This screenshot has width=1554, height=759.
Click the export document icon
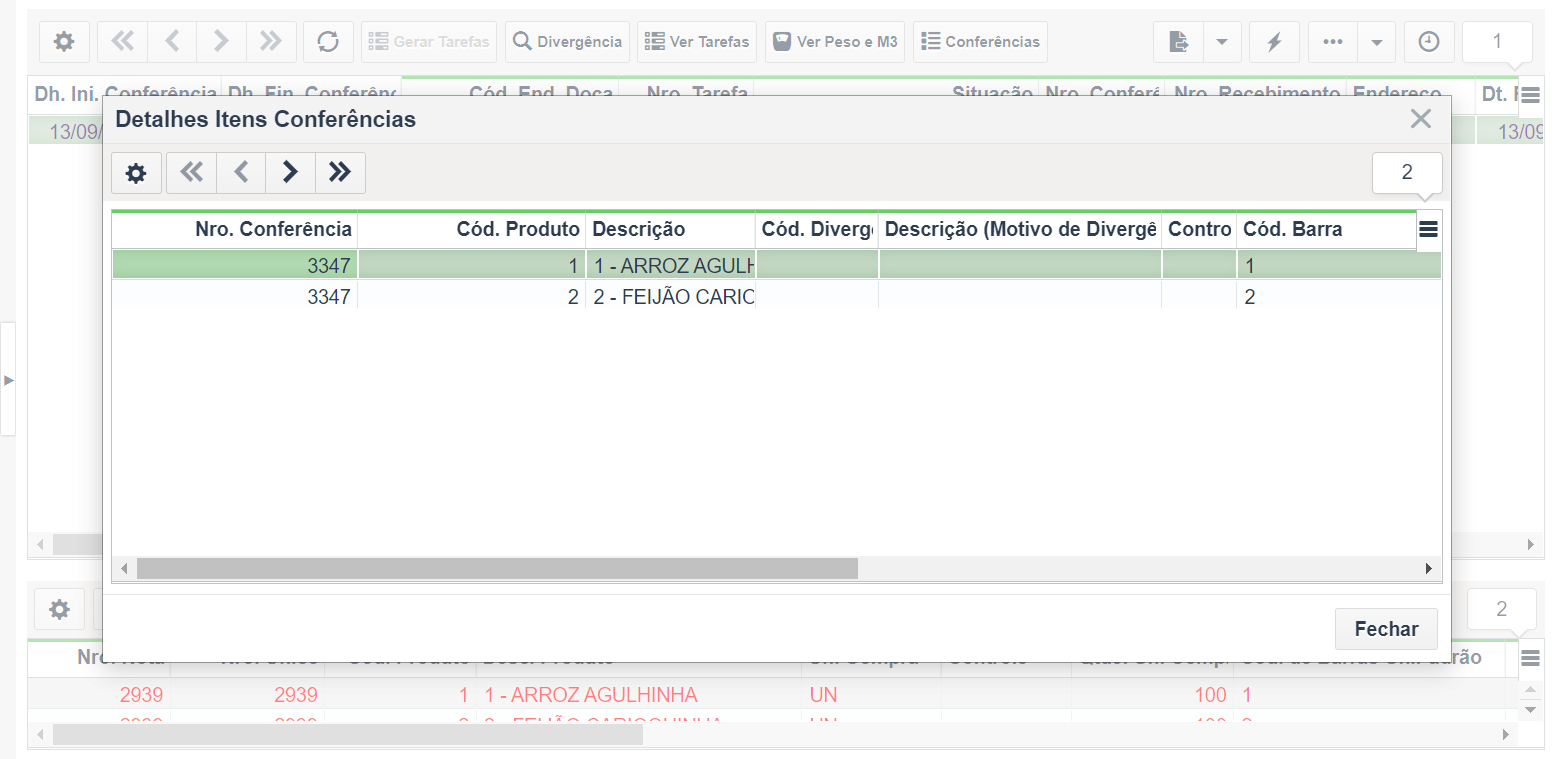(1178, 42)
